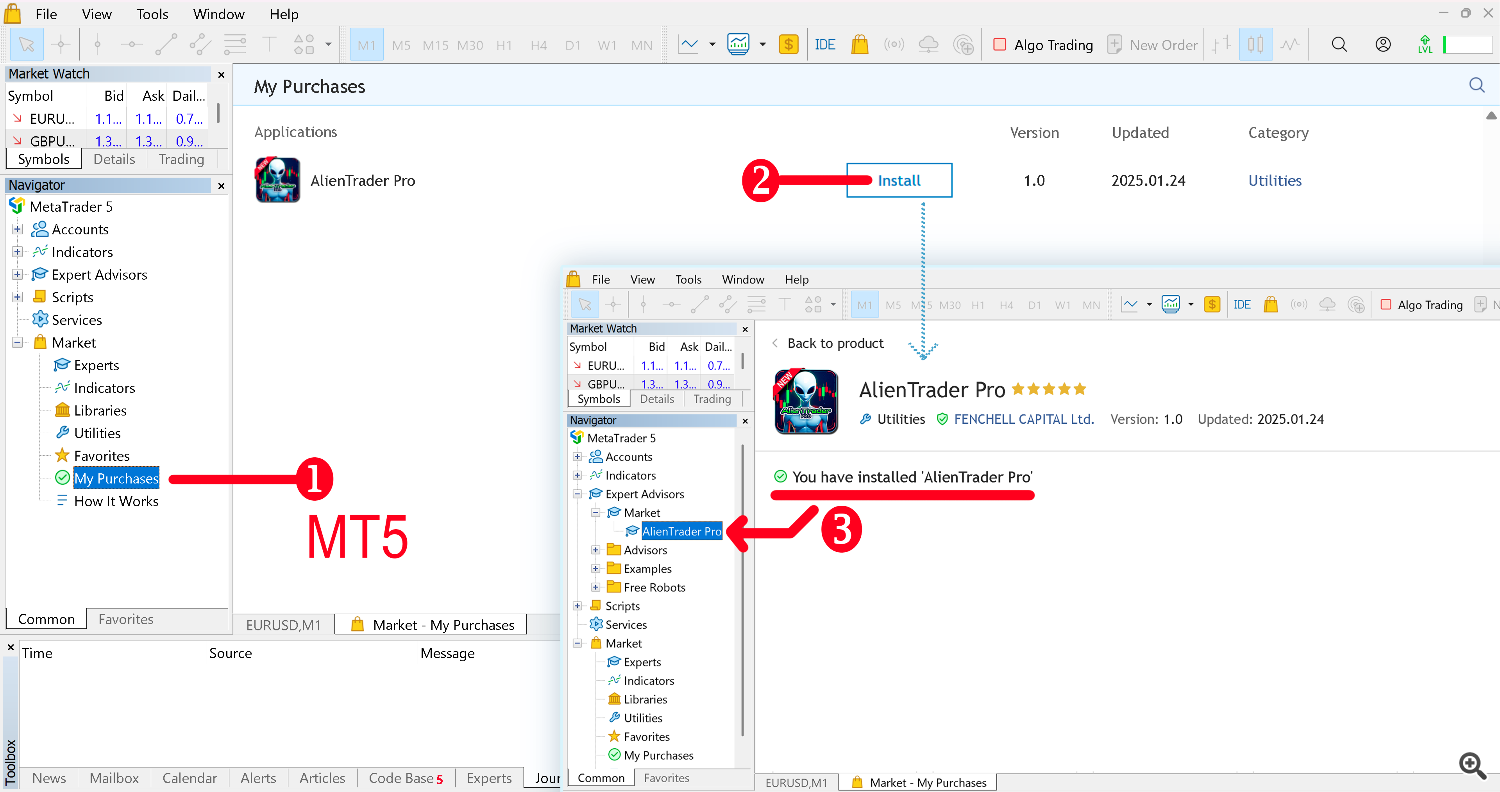1500x792 pixels.
Task: Open Market shopping bag icon in main toolbar
Action: pos(859,44)
